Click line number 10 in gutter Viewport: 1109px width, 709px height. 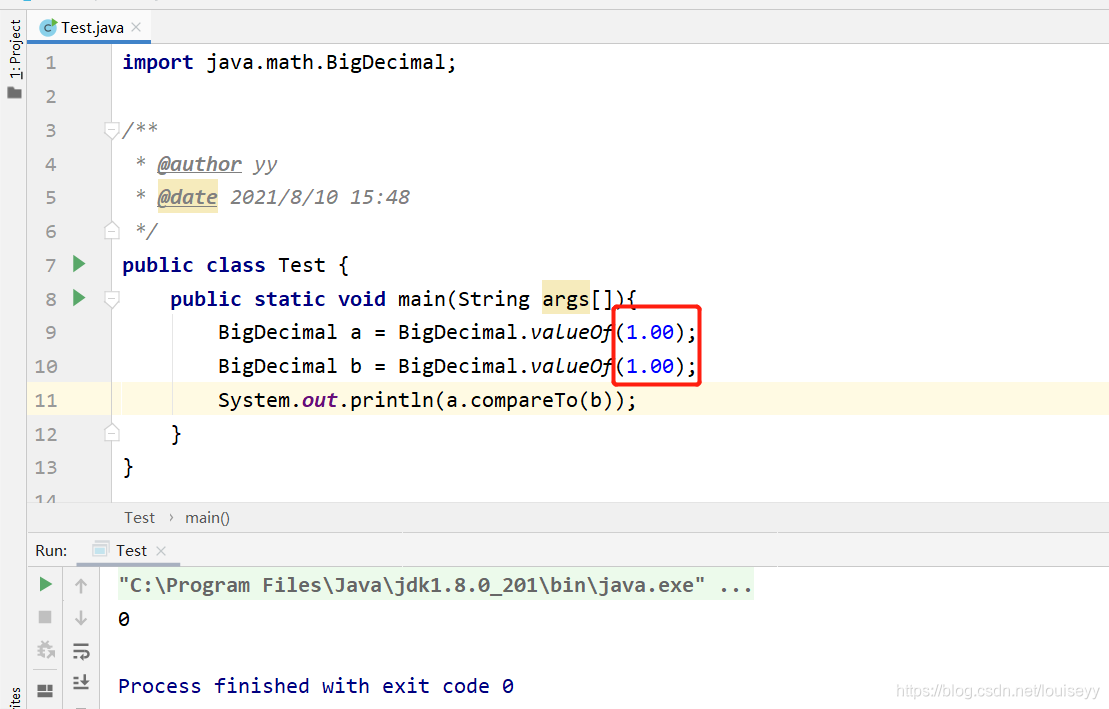point(46,367)
